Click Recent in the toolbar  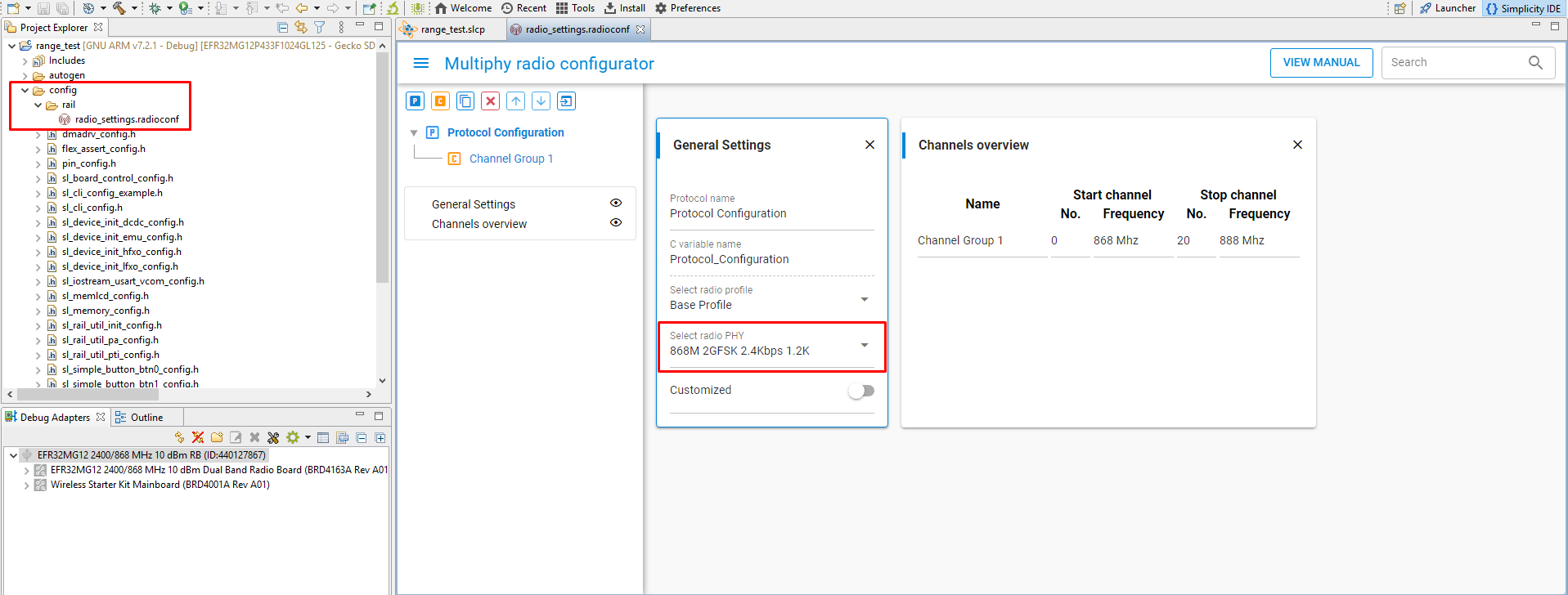[x=523, y=8]
